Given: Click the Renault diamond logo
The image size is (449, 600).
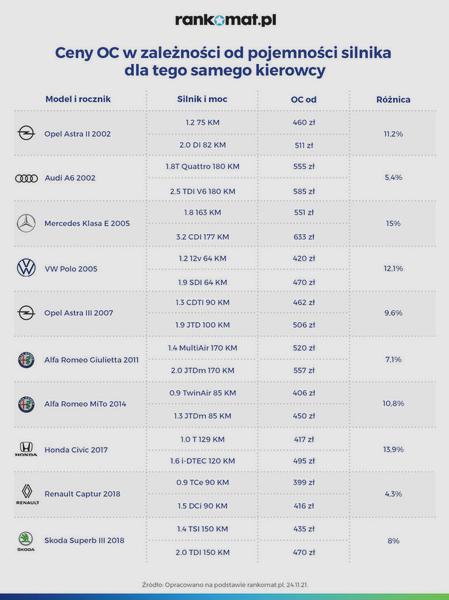Looking at the screenshot, I should pos(27,494).
